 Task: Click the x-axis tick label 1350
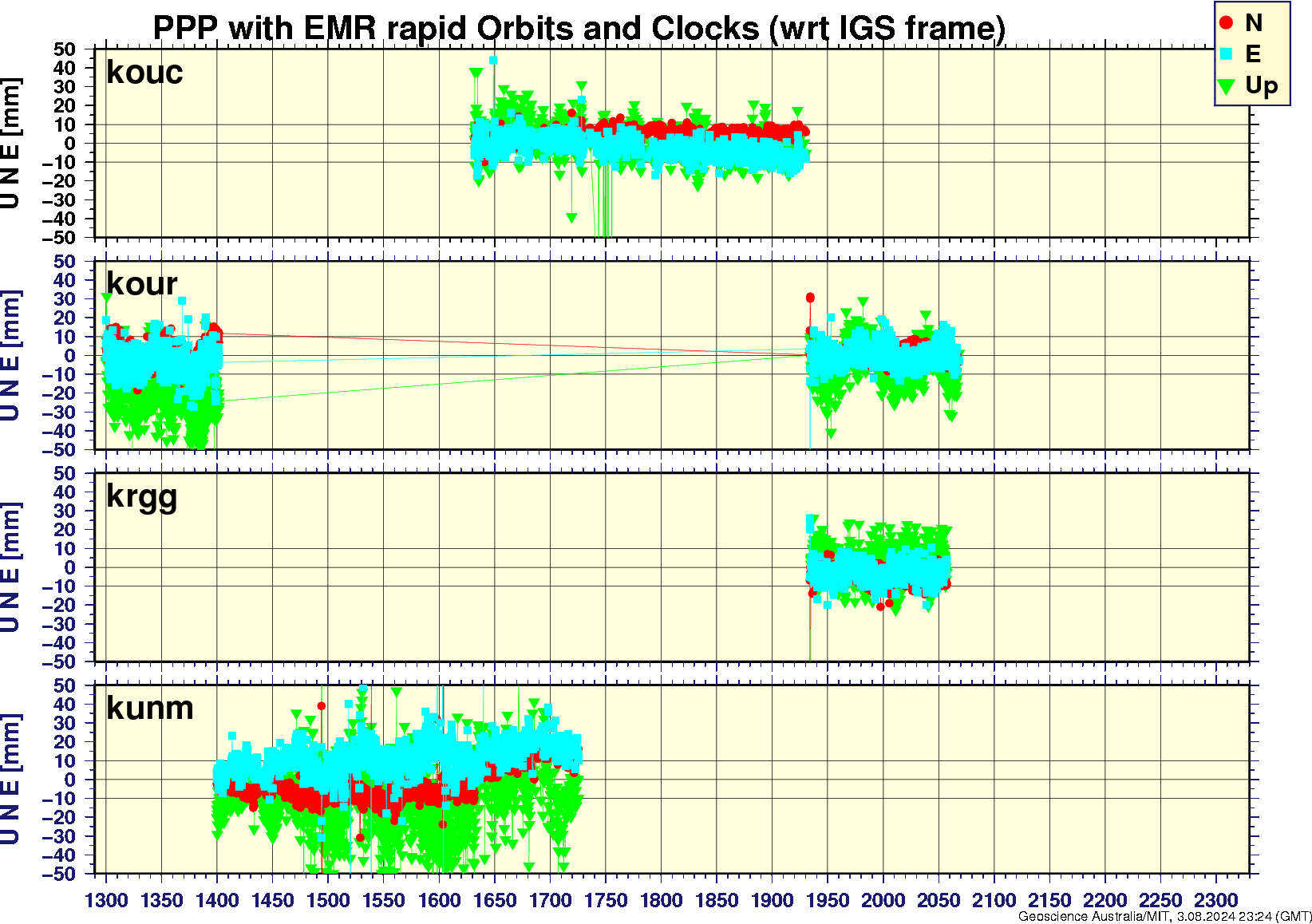click(162, 901)
